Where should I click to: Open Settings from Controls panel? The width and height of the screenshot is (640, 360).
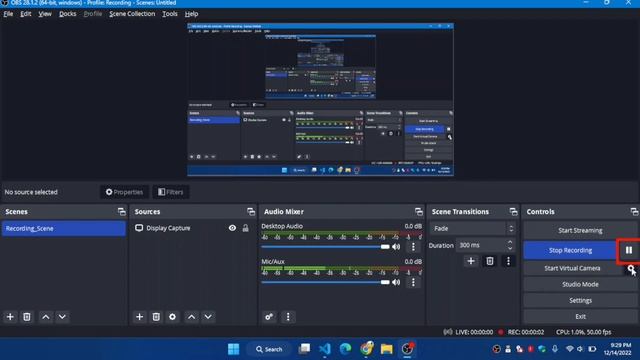[580, 300]
